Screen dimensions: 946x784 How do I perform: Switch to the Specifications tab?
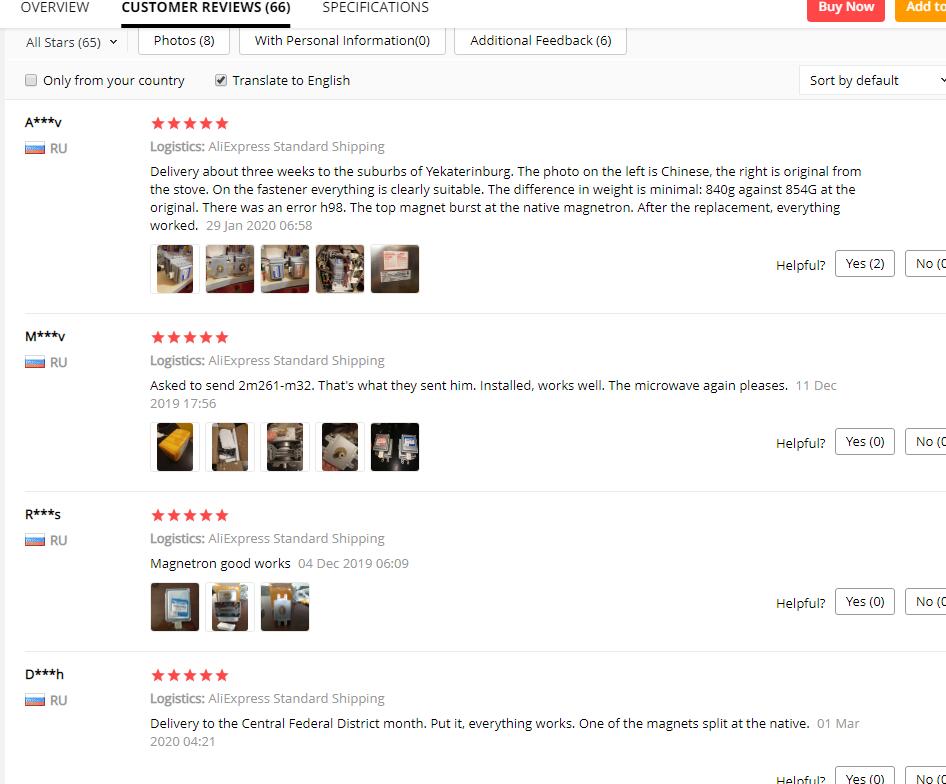(375, 8)
